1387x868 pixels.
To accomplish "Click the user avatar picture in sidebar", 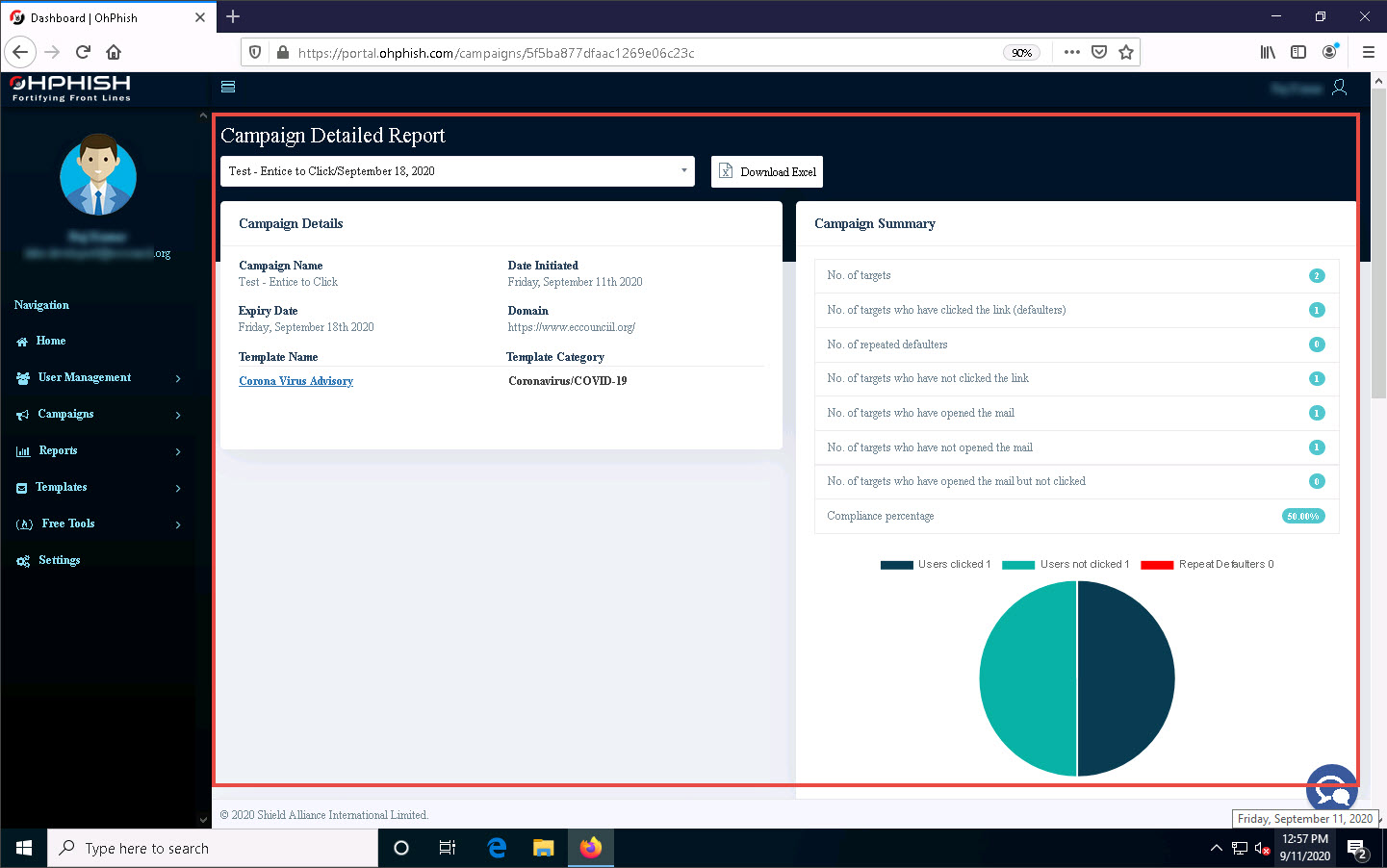I will coord(98,175).
